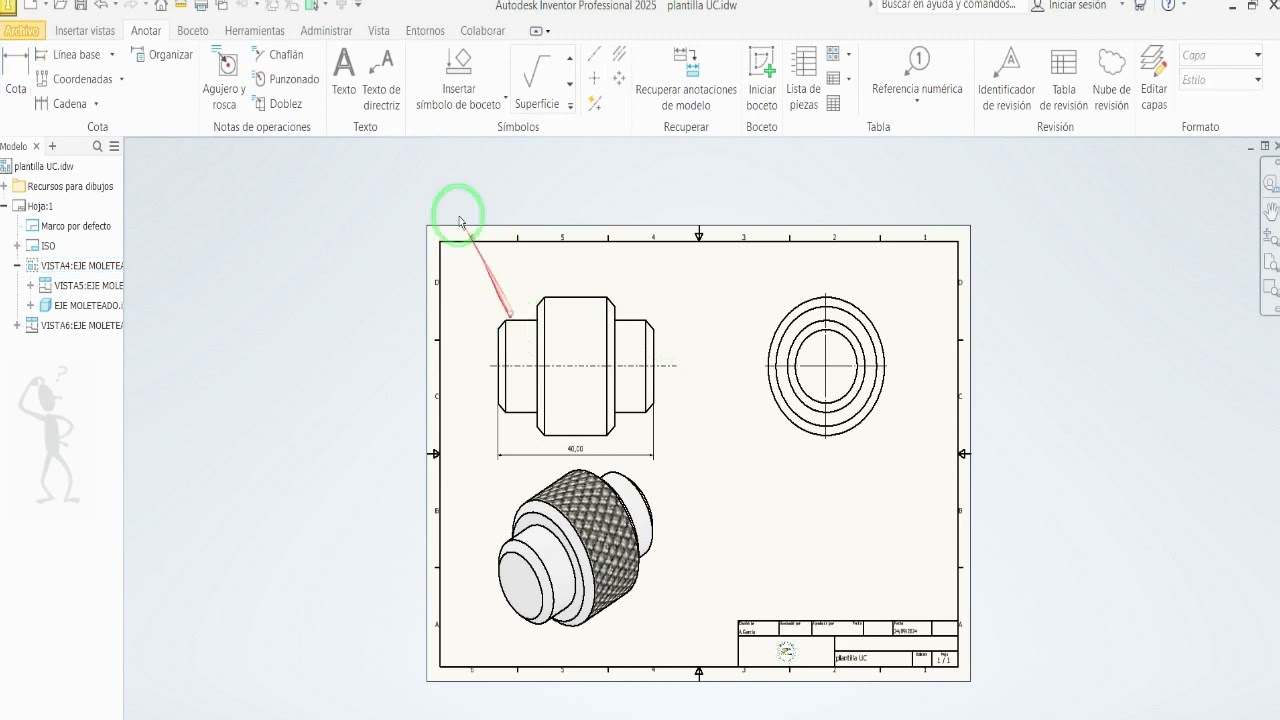Screen dimensions: 1280x720
Task: Open the Cadena dropdown arrow
Action: point(96,104)
